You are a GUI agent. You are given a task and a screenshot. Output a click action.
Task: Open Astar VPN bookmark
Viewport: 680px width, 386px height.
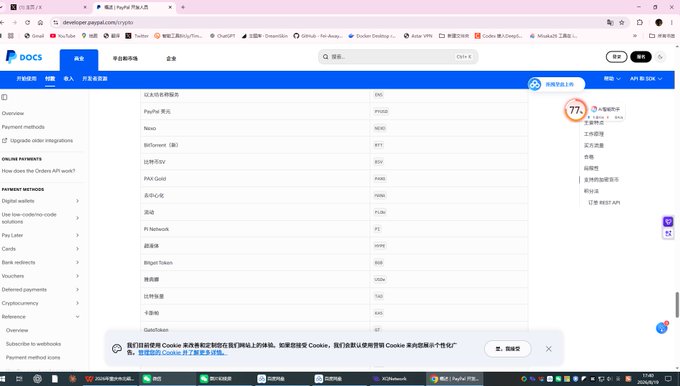tap(418, 36)
